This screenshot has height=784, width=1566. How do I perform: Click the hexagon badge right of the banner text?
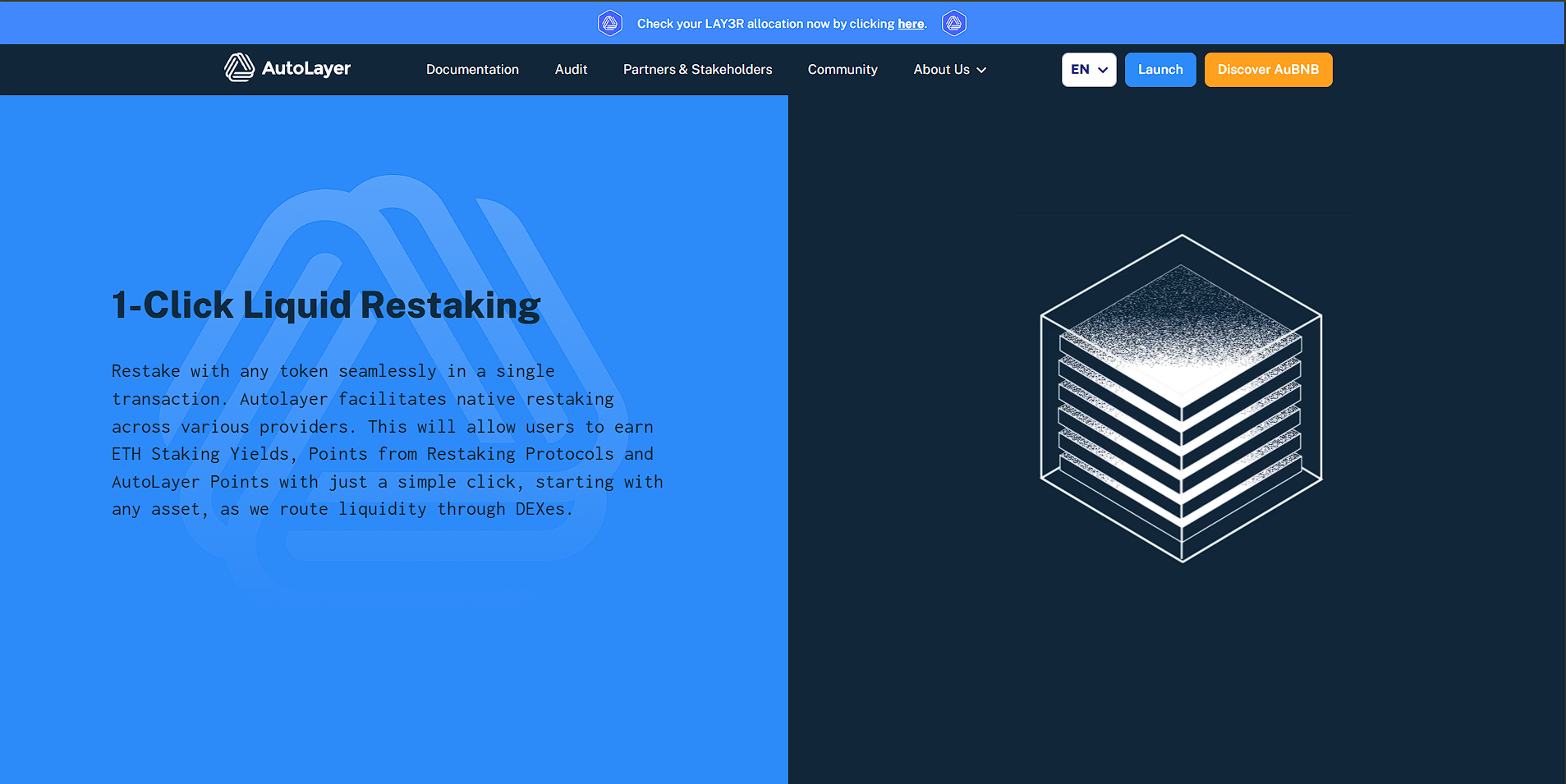point(953,23)
